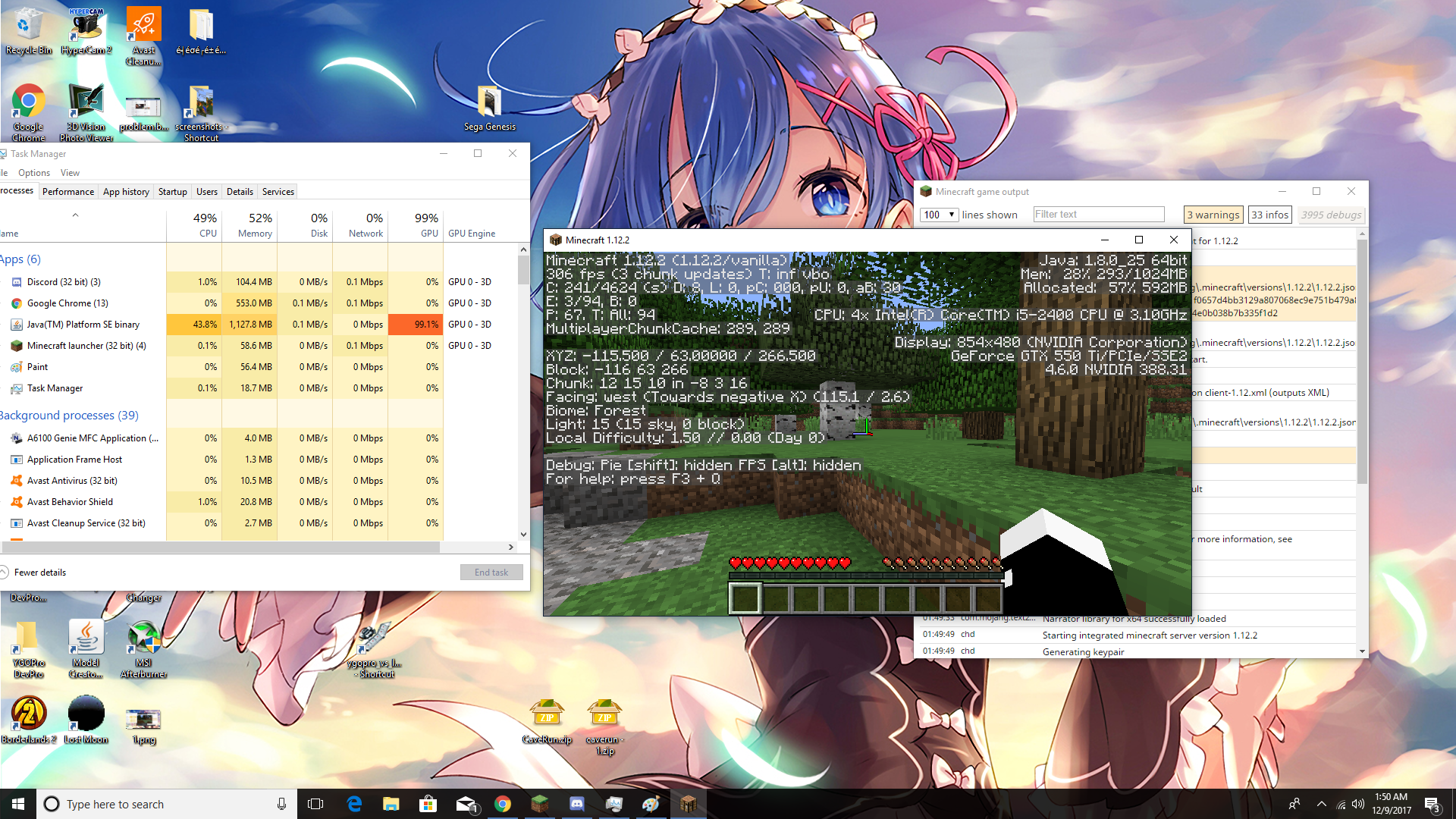Toggle the 3995 debugs filter
Viewport: 1456px width, 819px height.
[x=1330, y=215]
